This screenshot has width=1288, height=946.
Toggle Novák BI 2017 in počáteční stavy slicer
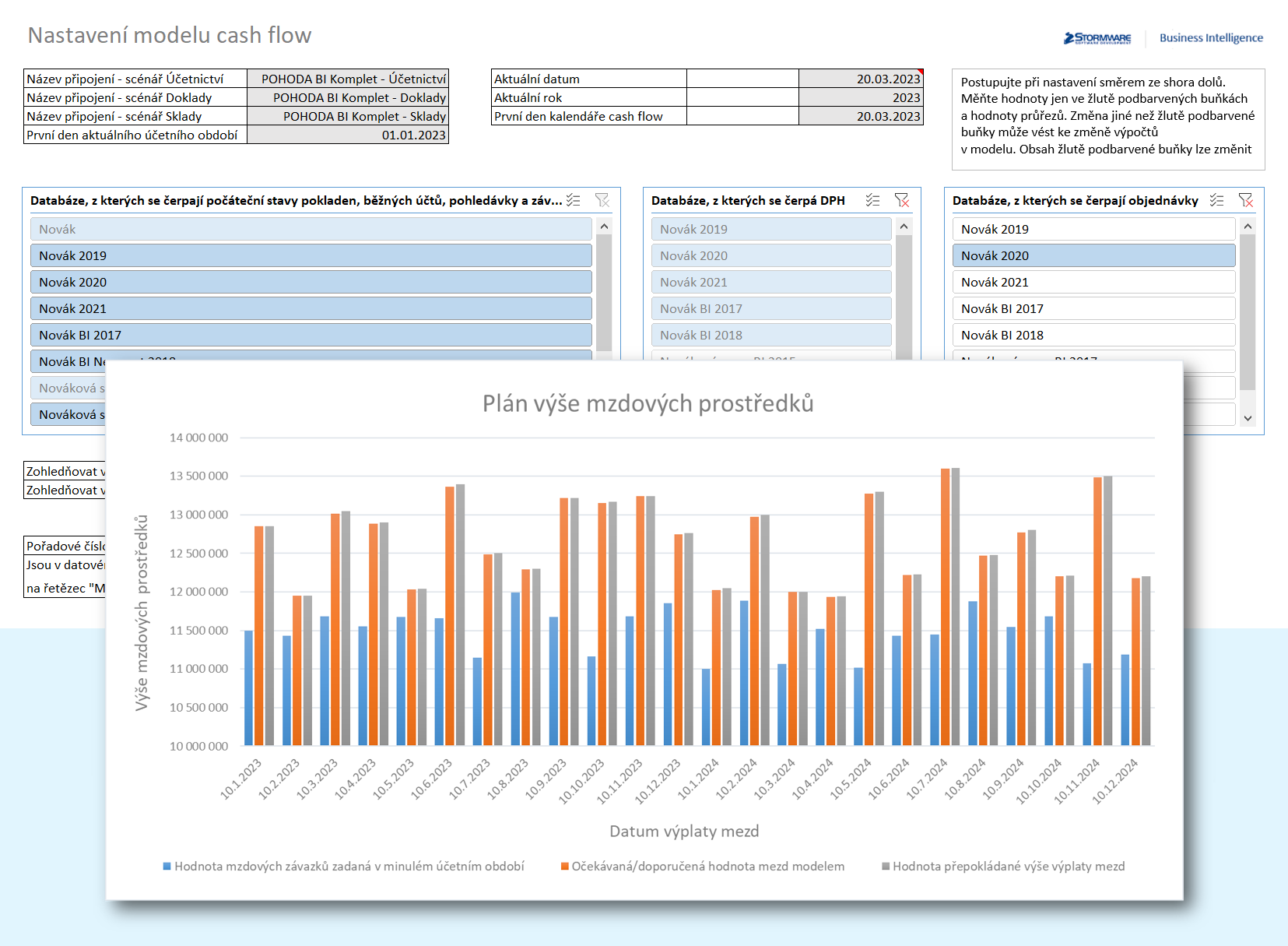point(311,335)
